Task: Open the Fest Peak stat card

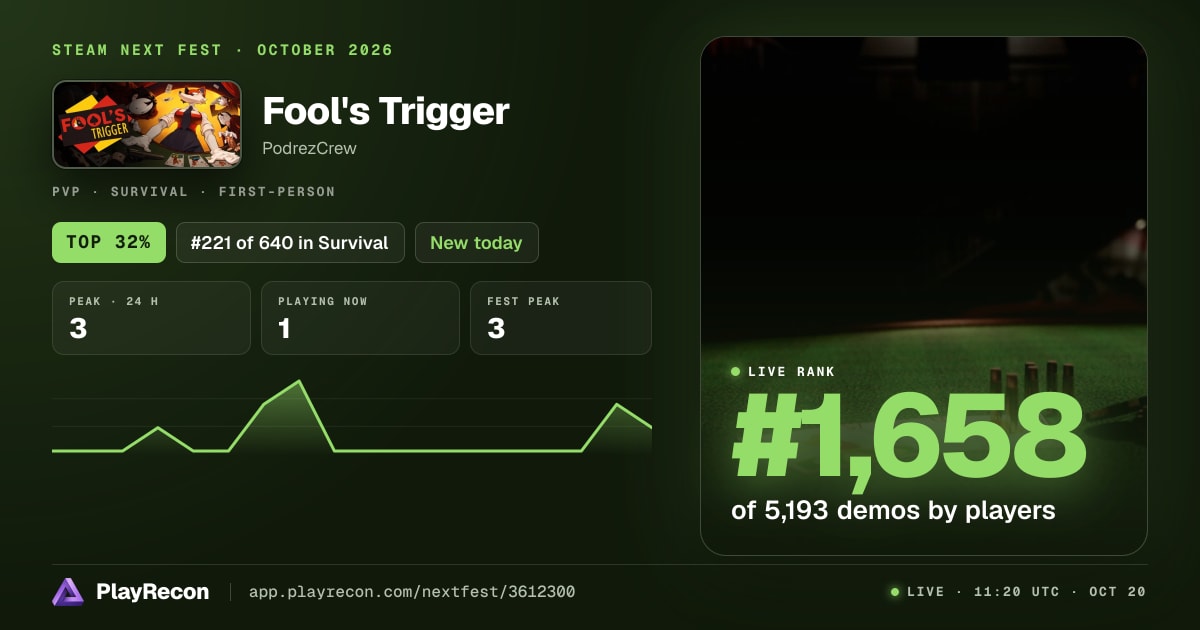Action: point(561,318)
